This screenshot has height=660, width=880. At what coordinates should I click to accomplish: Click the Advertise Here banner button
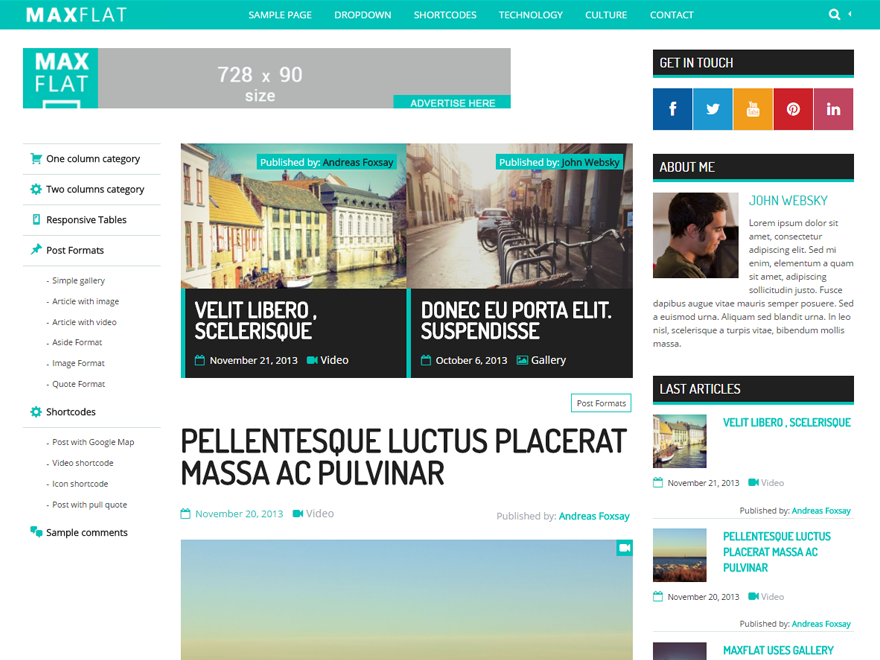click(x=452, y=103)
